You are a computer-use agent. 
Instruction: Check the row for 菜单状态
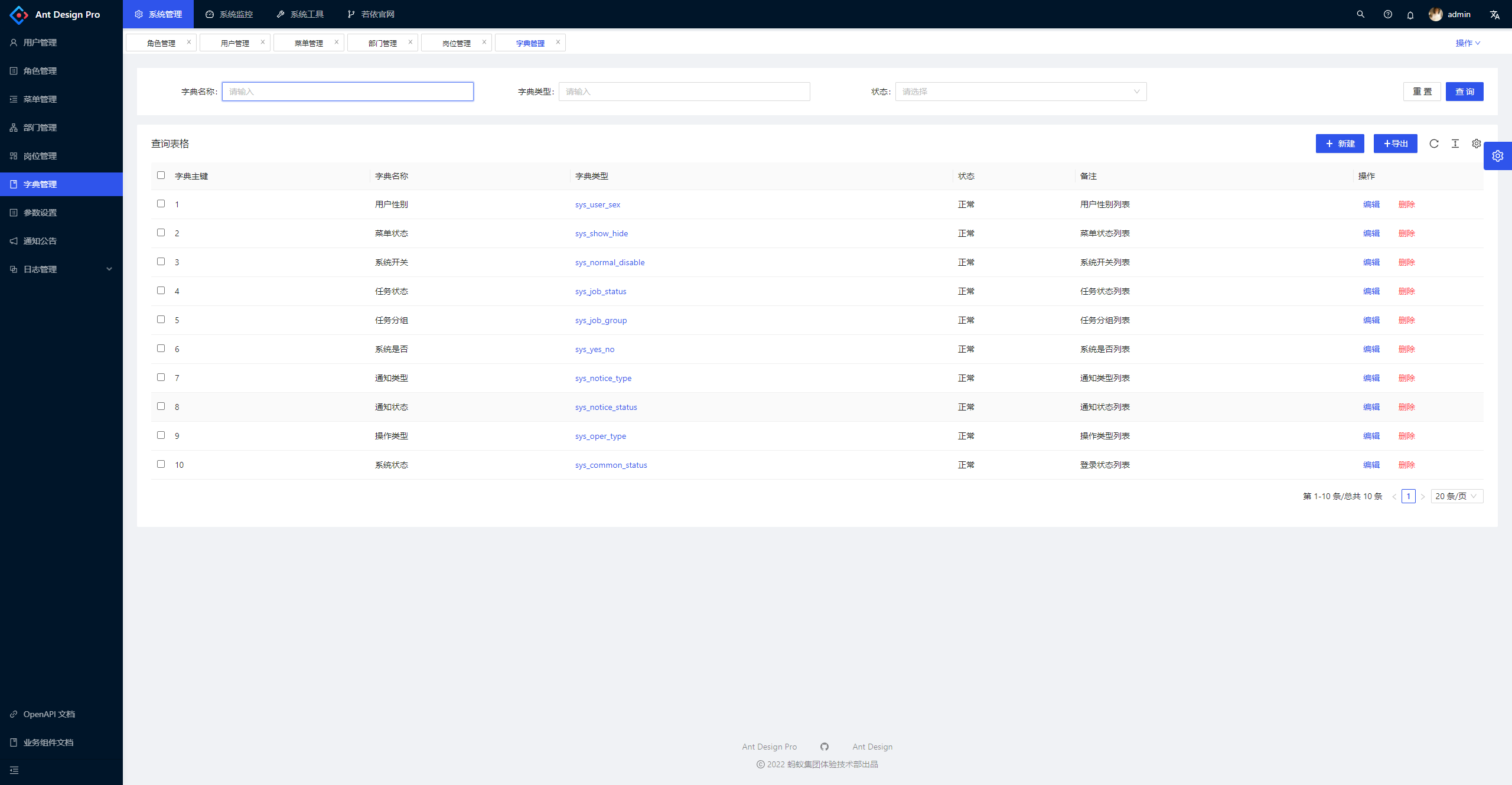click(161, 233)
